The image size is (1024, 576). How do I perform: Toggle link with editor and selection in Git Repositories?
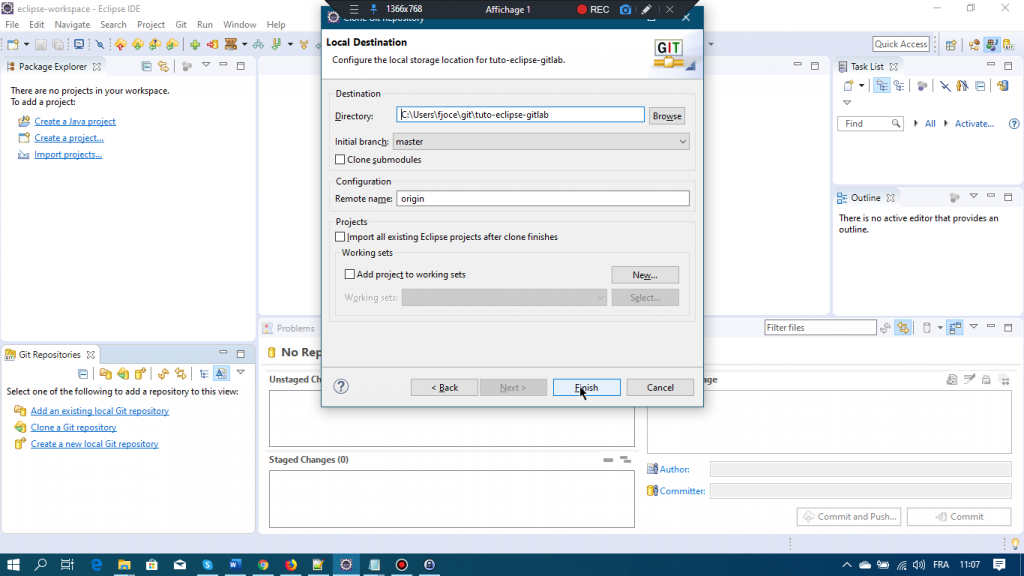[x=180, y=374]
